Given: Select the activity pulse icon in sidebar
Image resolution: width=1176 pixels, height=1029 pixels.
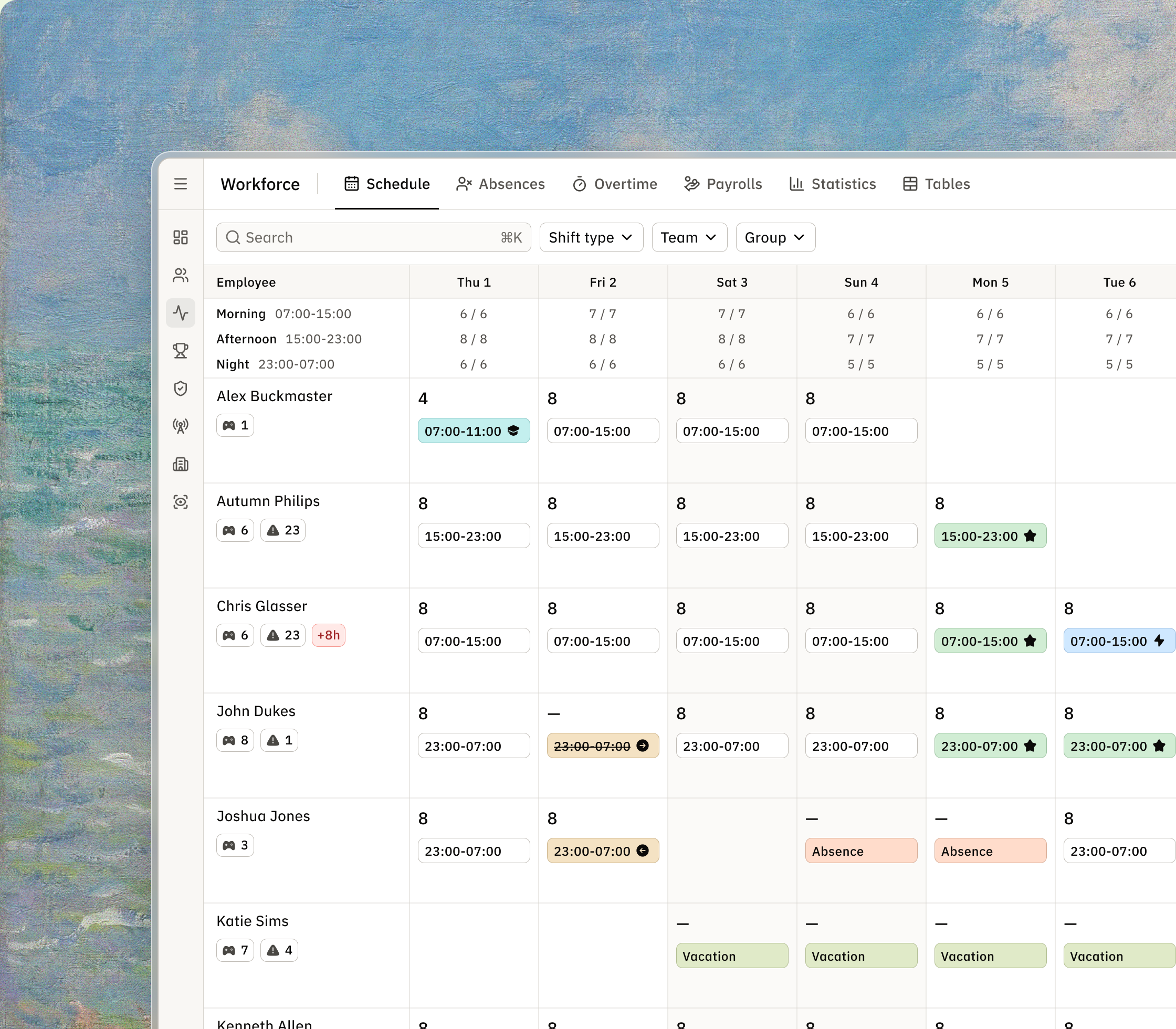Looking at the screenshot, I should (x=180, y=313).
